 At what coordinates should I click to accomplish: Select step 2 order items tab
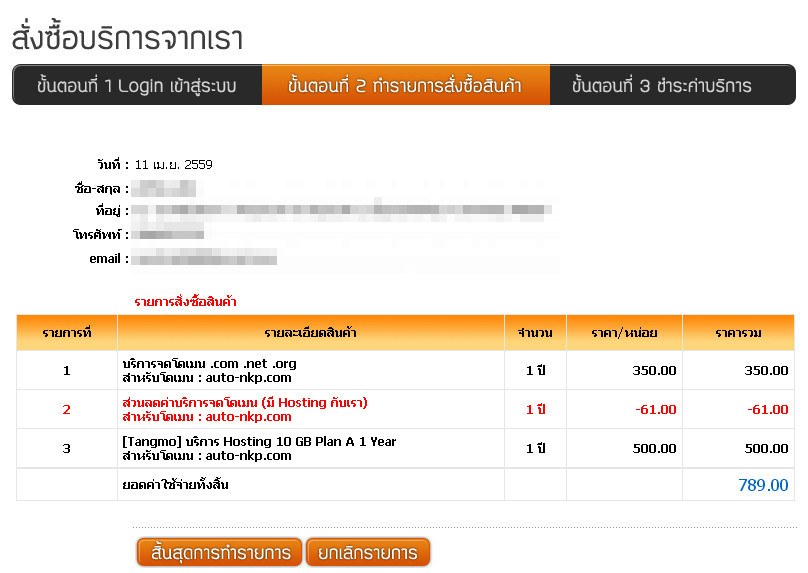pyautogui.click(x=405, y=86)
